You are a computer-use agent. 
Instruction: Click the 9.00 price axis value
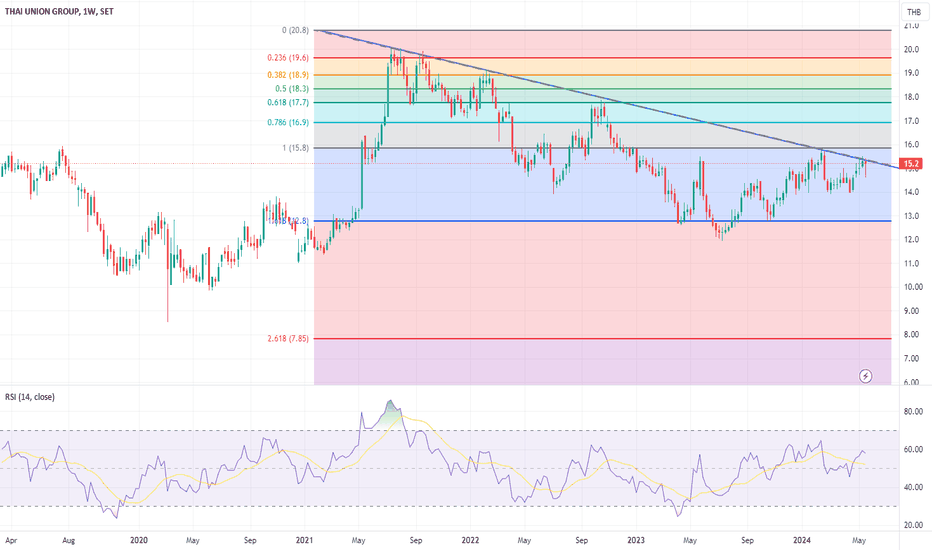point(911,311)
